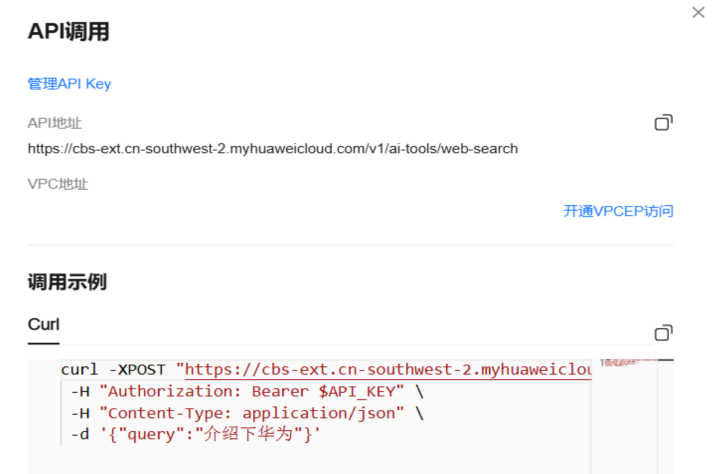Click the Authorization Bearer header line
This screenshot has height=474, width=713.
(247, 391)
